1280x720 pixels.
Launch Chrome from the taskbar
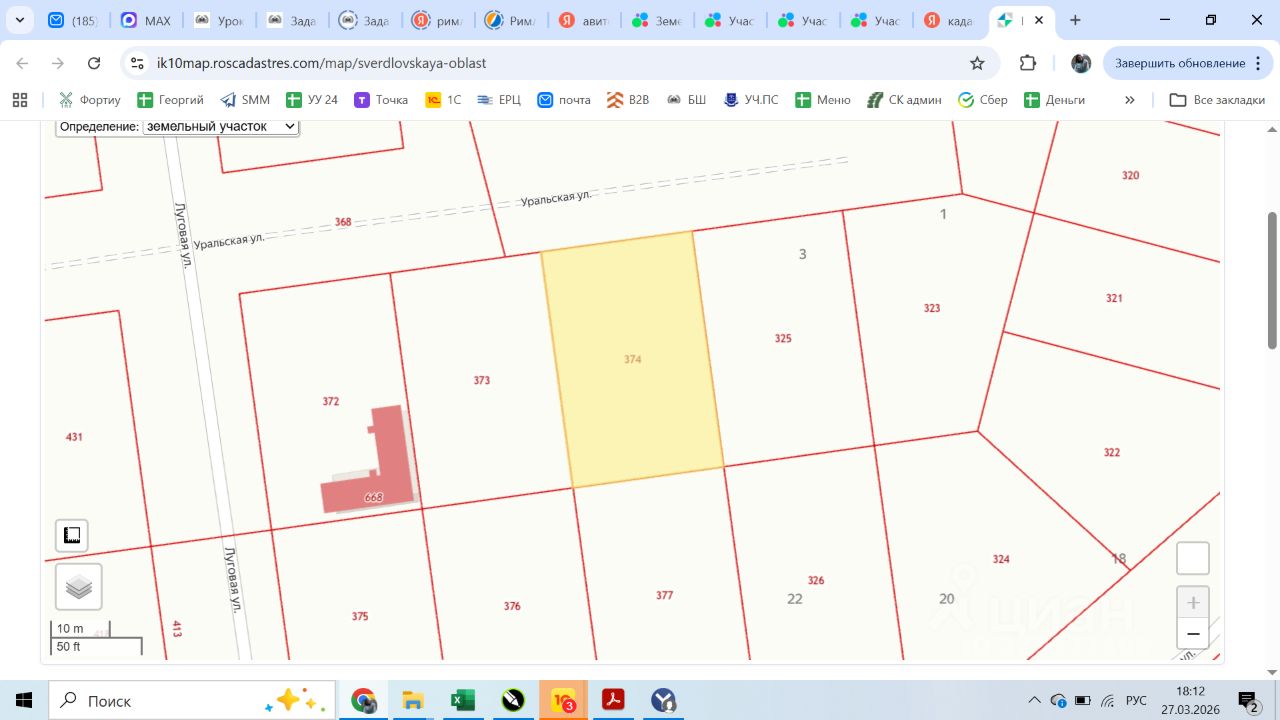coord(363,700)
